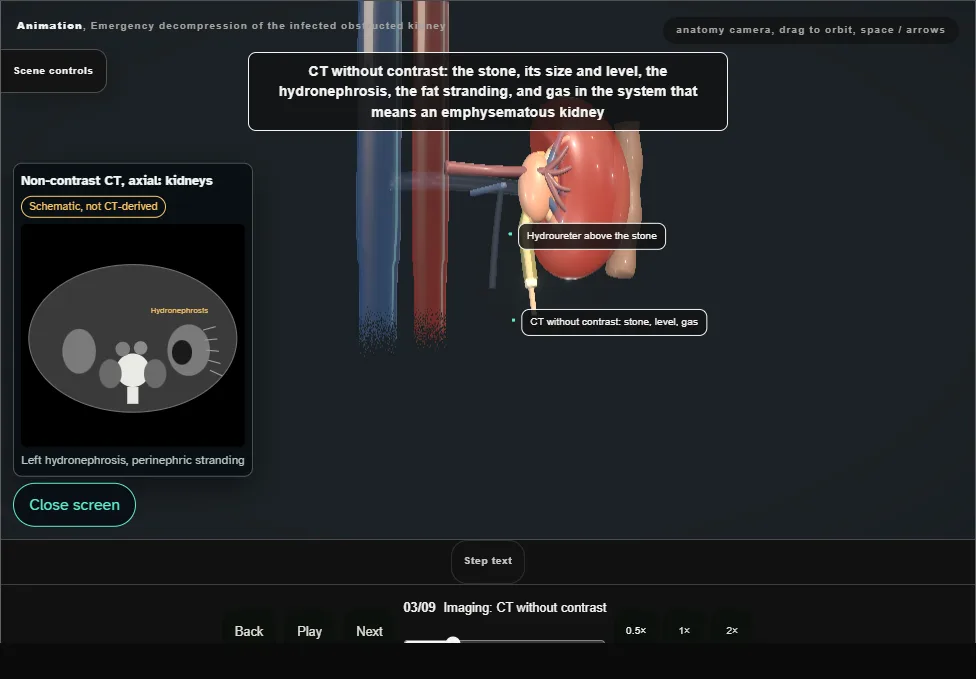Click the CT without contrast caption box
This screenshot has width=976, height=679.
click(x=488, y=91)
